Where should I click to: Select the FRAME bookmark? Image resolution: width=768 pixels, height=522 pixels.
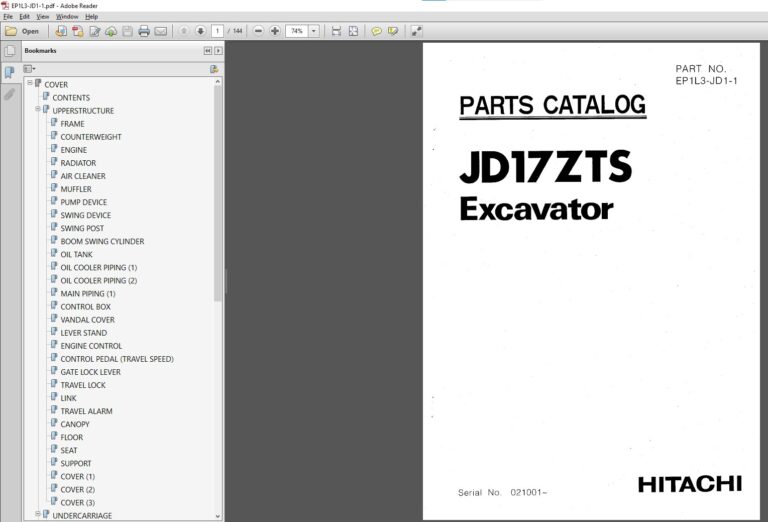point(72,124)
